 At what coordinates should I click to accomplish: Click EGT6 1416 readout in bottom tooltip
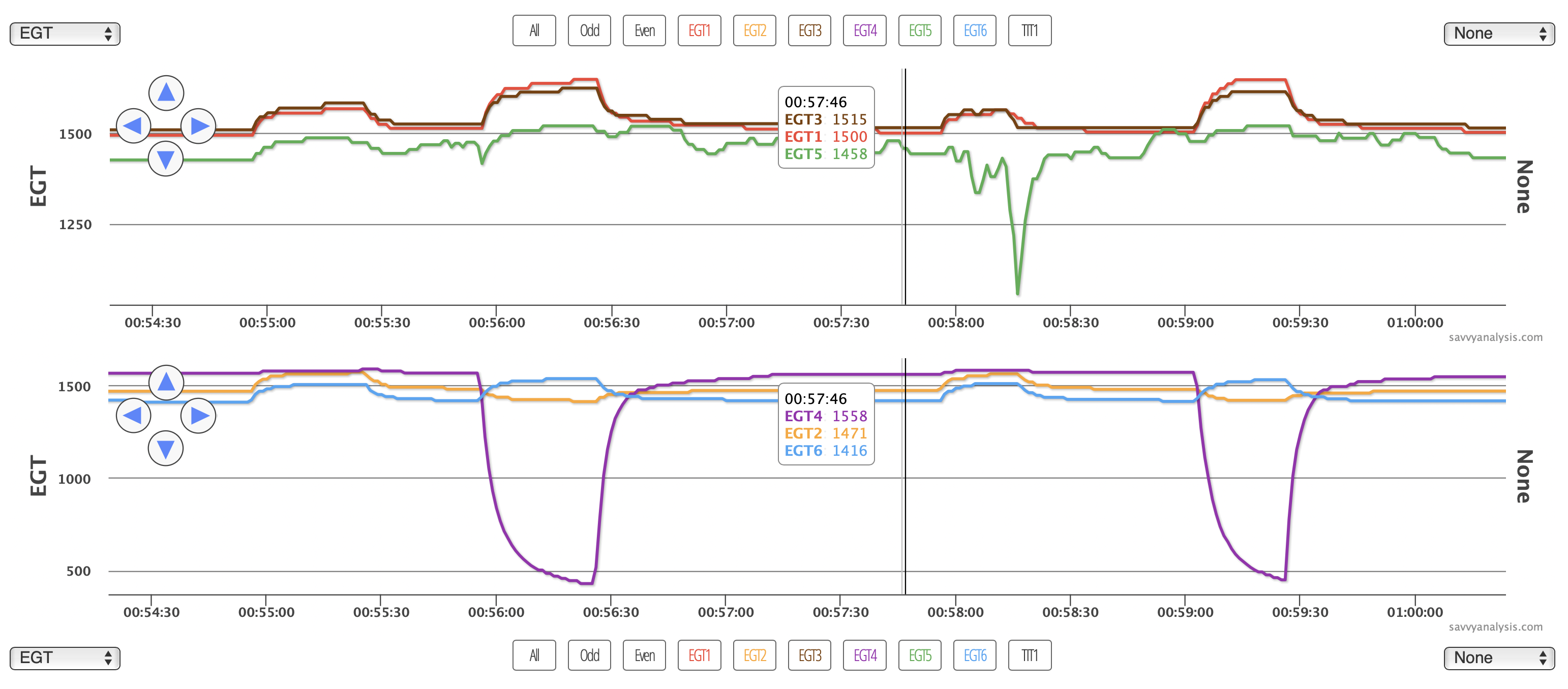tap(825, 451)
